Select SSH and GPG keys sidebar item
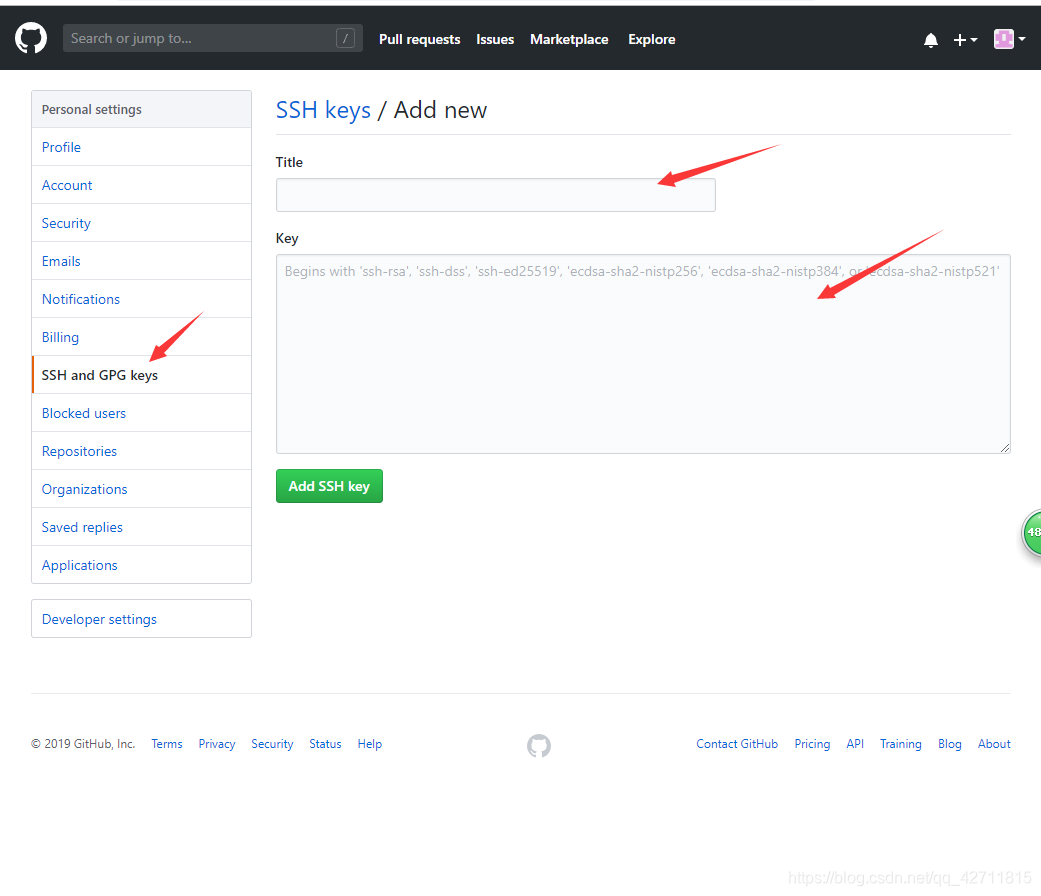This screenshot has height=896, width=1041. pyautogui.click(x=141, y=375)
